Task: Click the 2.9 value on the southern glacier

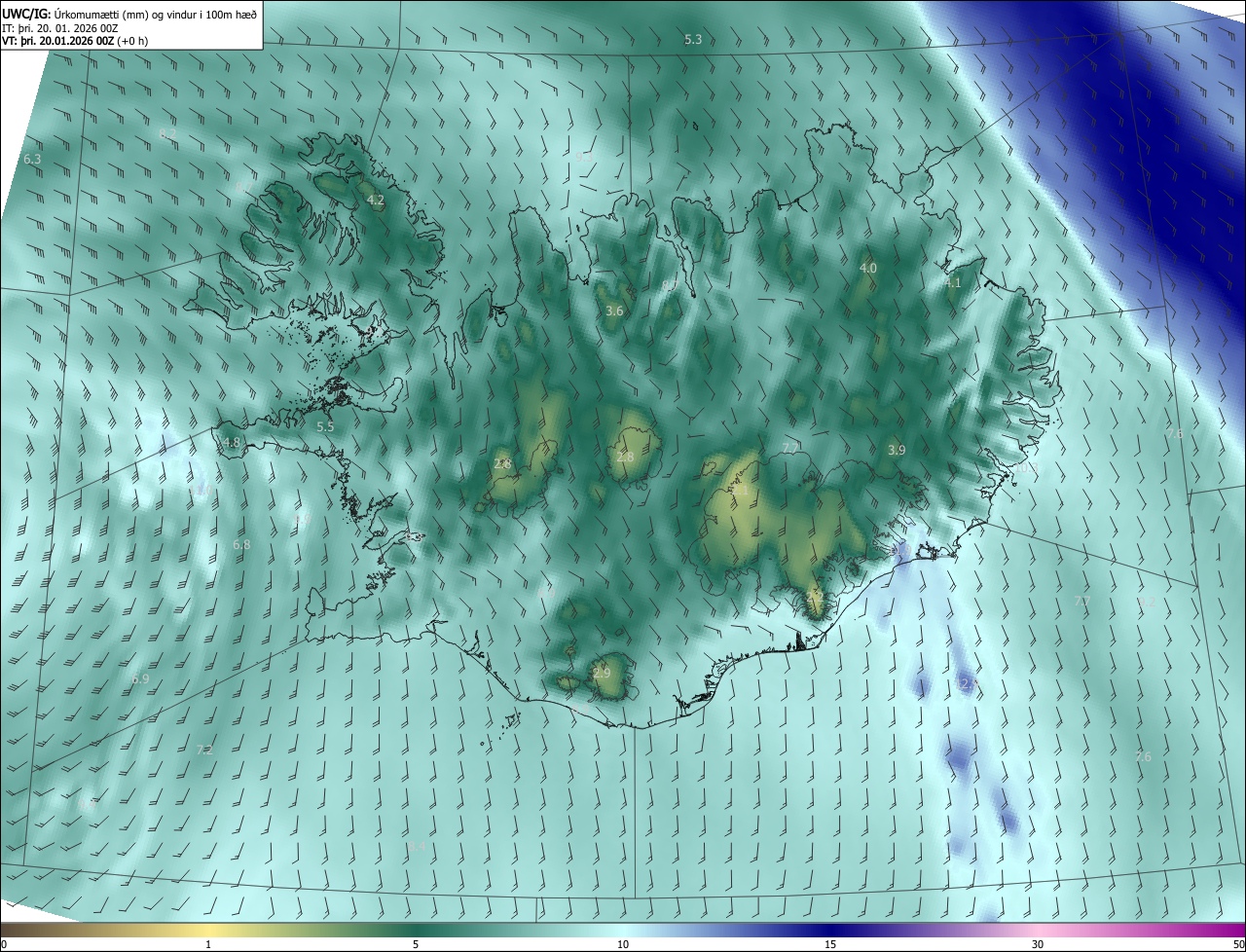Action: tap(602, 673)
